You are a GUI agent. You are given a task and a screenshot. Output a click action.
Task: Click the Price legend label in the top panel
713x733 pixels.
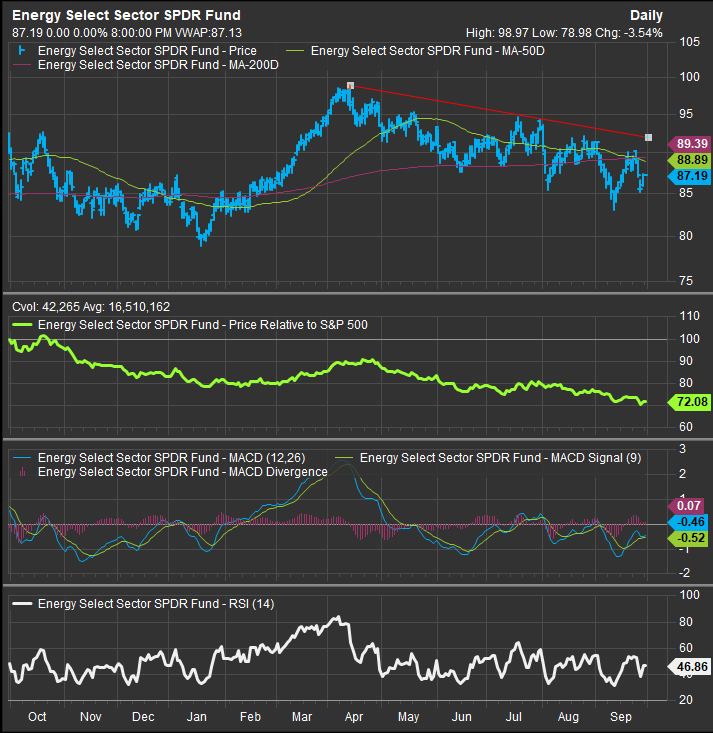(x=147, y=50)
